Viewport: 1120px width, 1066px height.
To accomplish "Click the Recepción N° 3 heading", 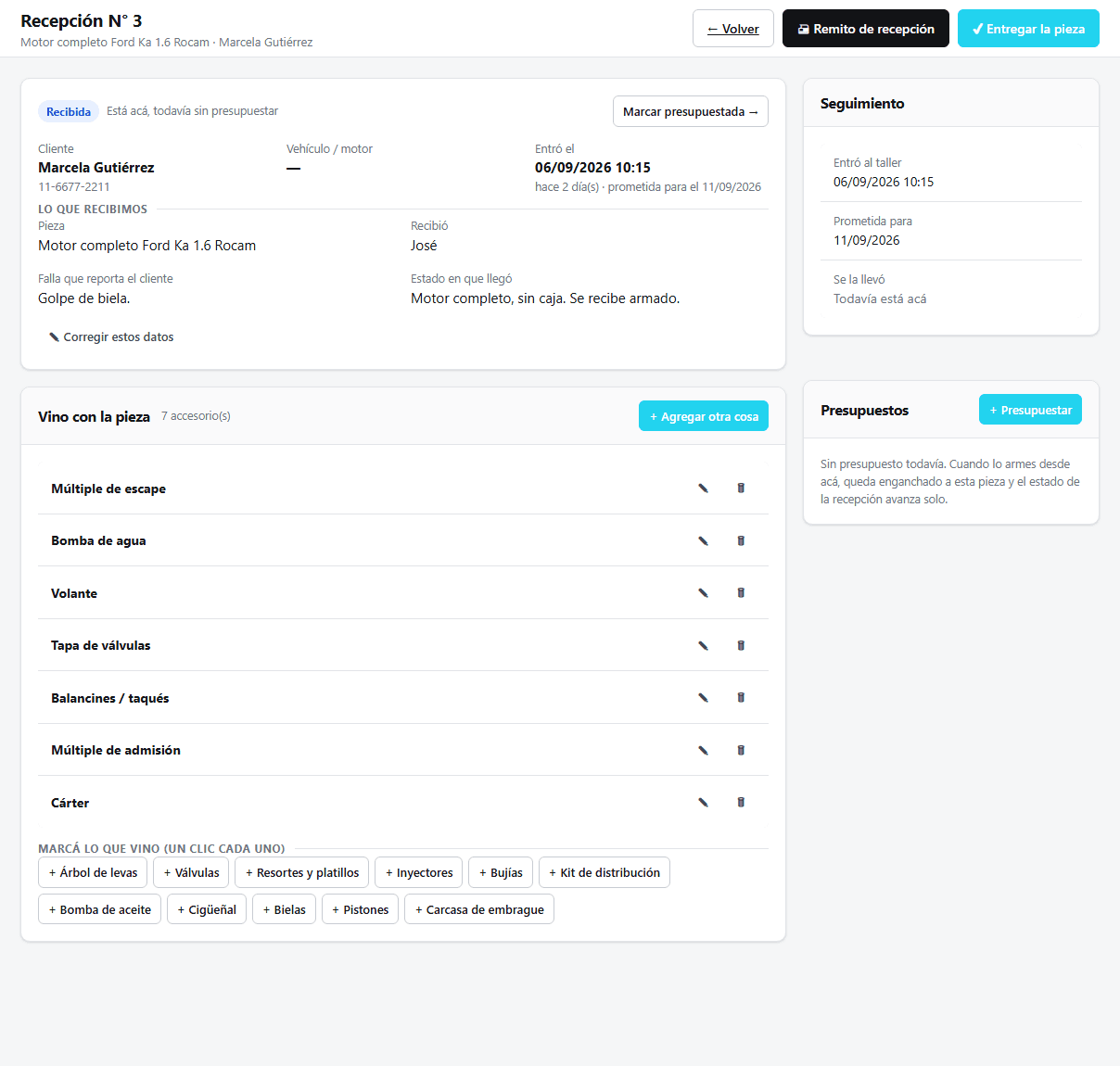I will [82, 20].
